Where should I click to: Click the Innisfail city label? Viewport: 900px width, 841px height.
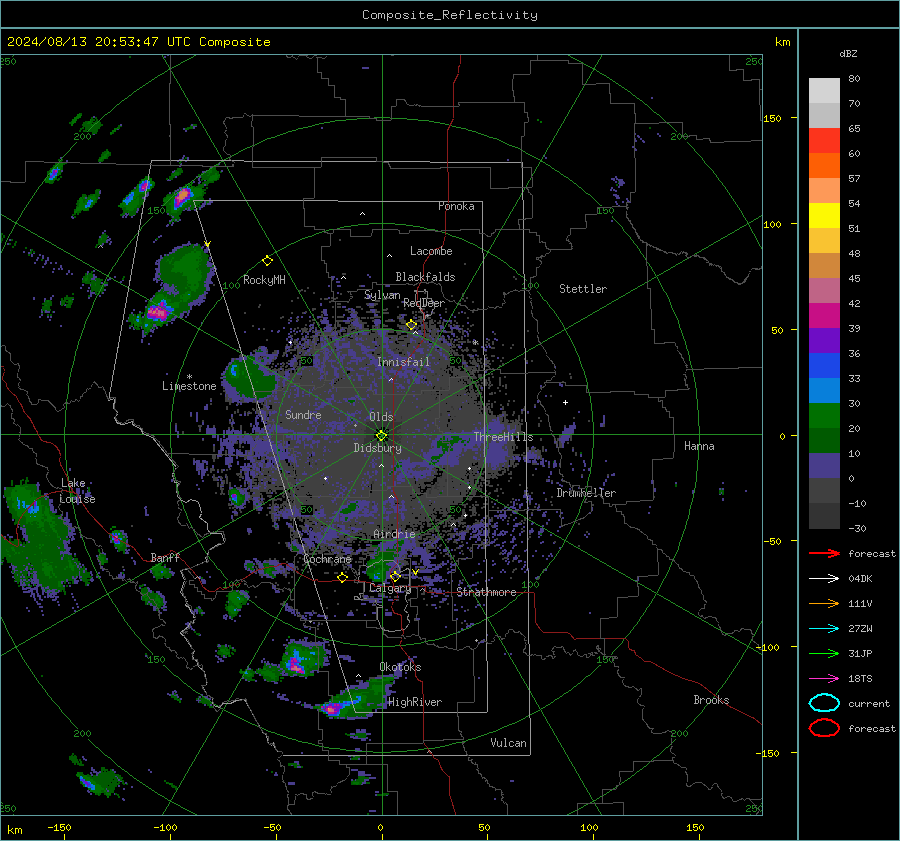pyautogui.click(x=404, y=362)
